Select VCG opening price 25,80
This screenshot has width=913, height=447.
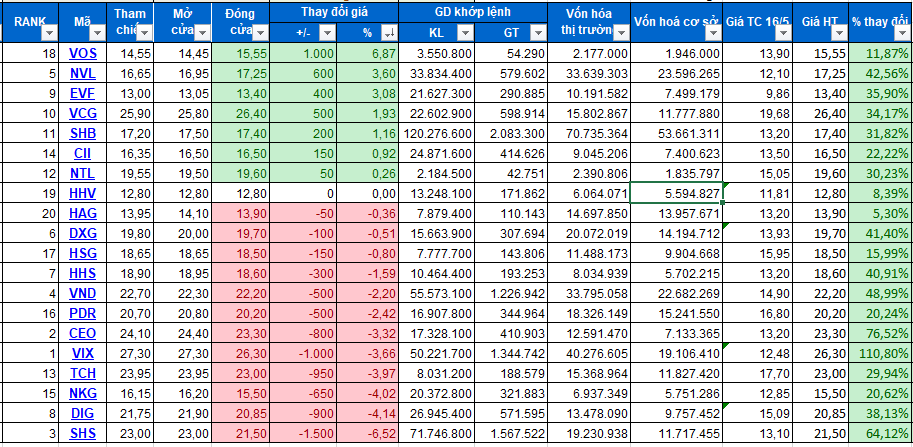[x=183, y=113]
